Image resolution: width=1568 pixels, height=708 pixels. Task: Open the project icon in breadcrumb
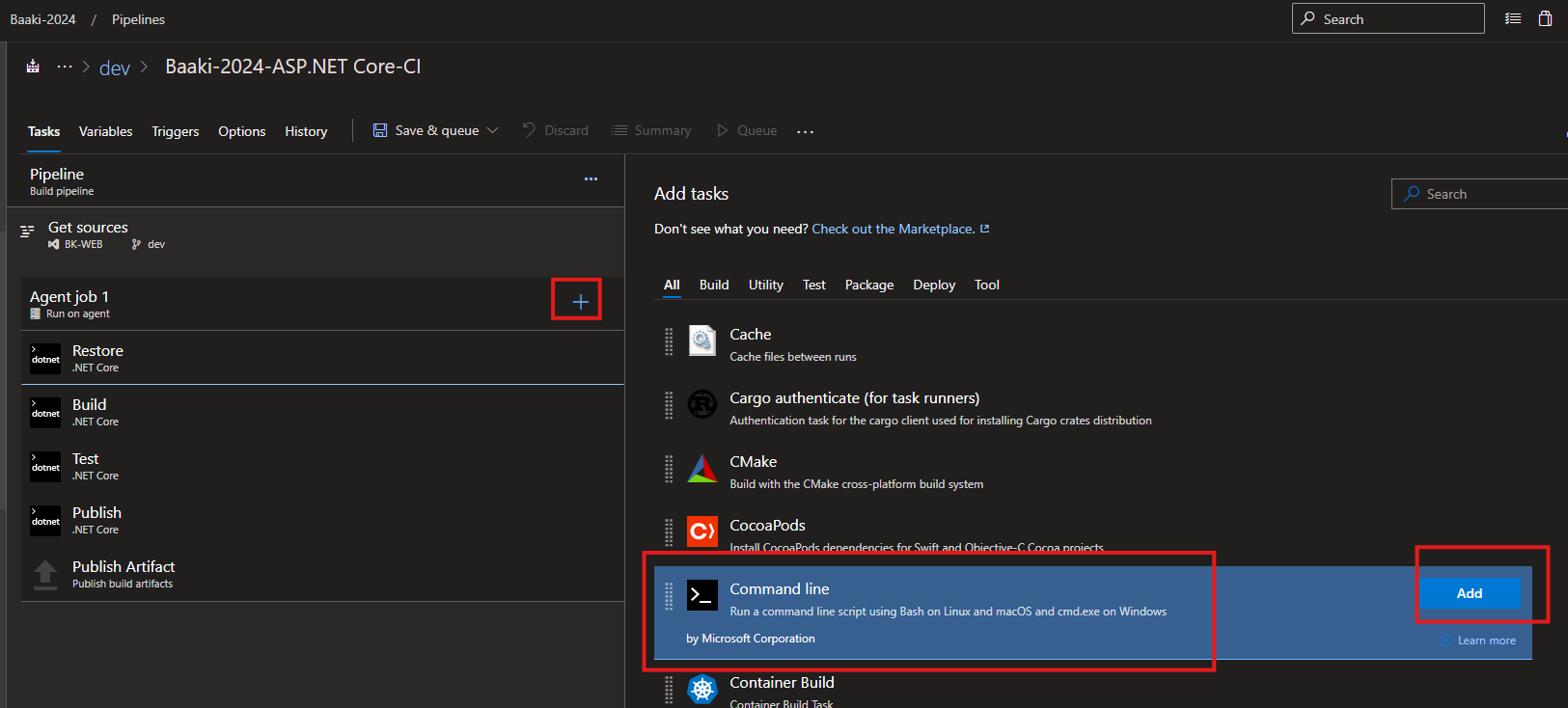tap(33, 67)
